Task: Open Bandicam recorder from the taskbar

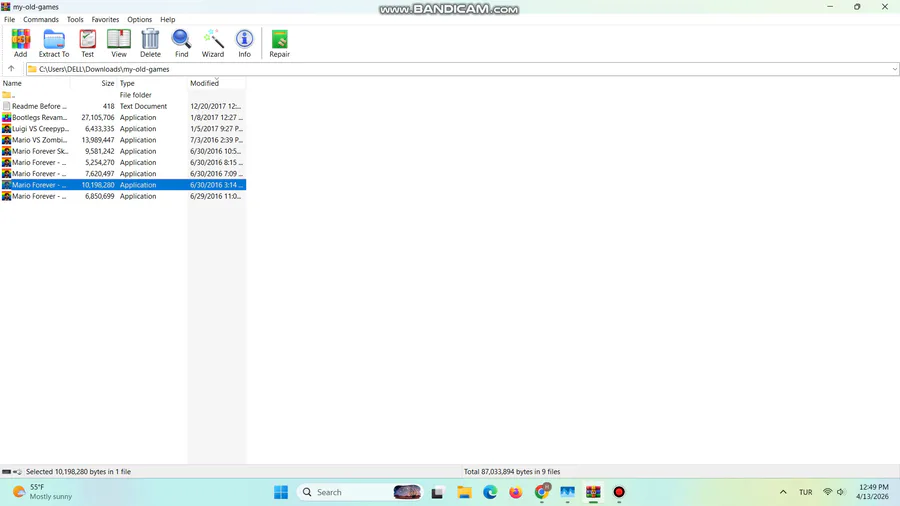Action: tap(619, 492)
